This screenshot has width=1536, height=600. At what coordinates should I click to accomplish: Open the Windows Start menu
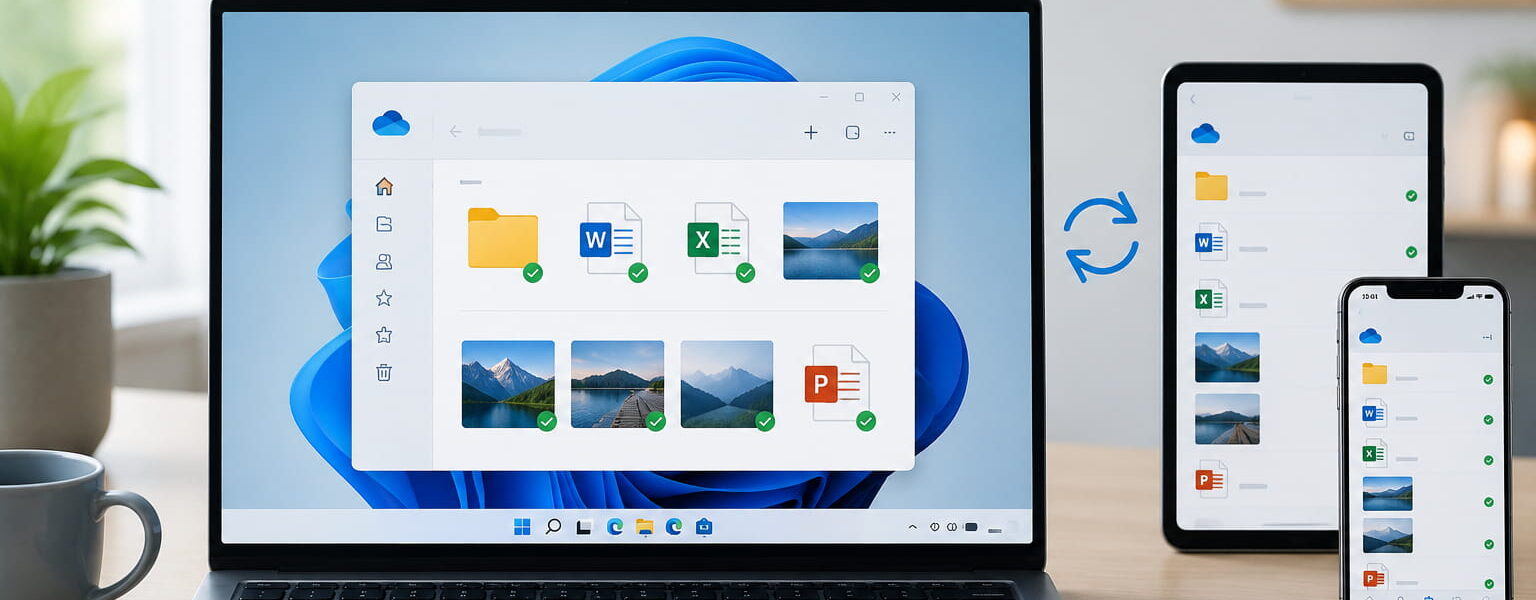[522, 526]
